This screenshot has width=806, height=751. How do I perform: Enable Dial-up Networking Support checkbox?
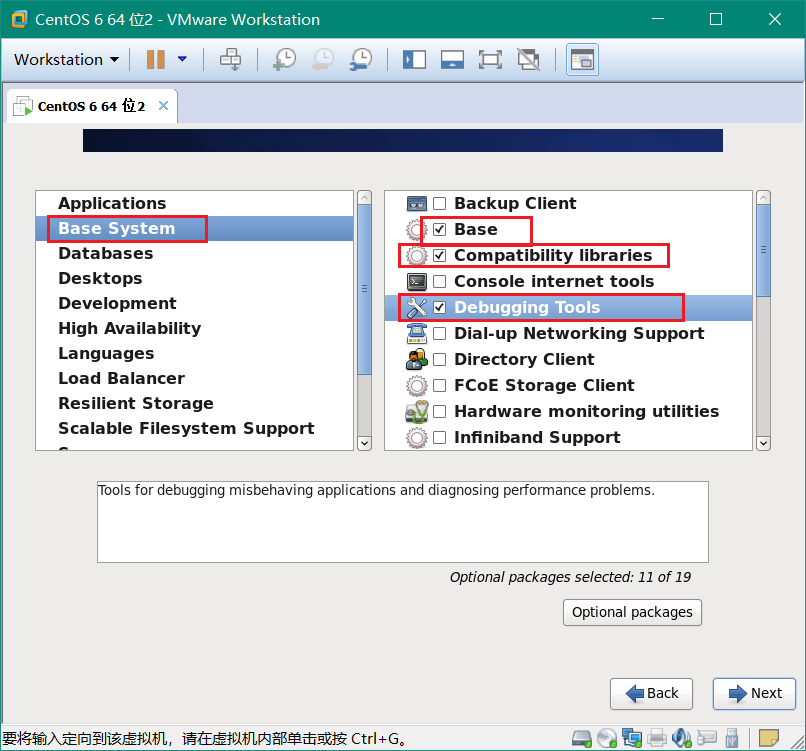pos(439,334)
